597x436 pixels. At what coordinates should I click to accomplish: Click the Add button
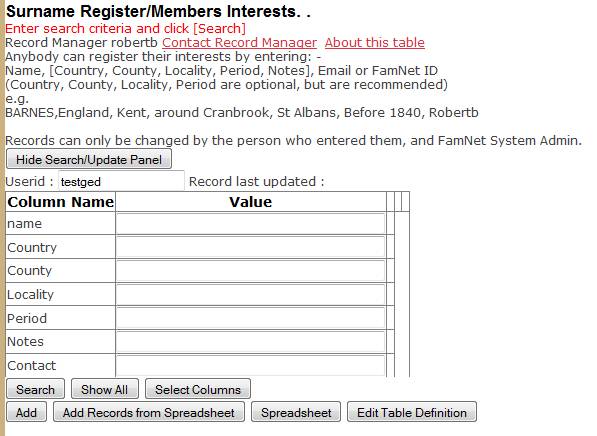click(26, 412)
